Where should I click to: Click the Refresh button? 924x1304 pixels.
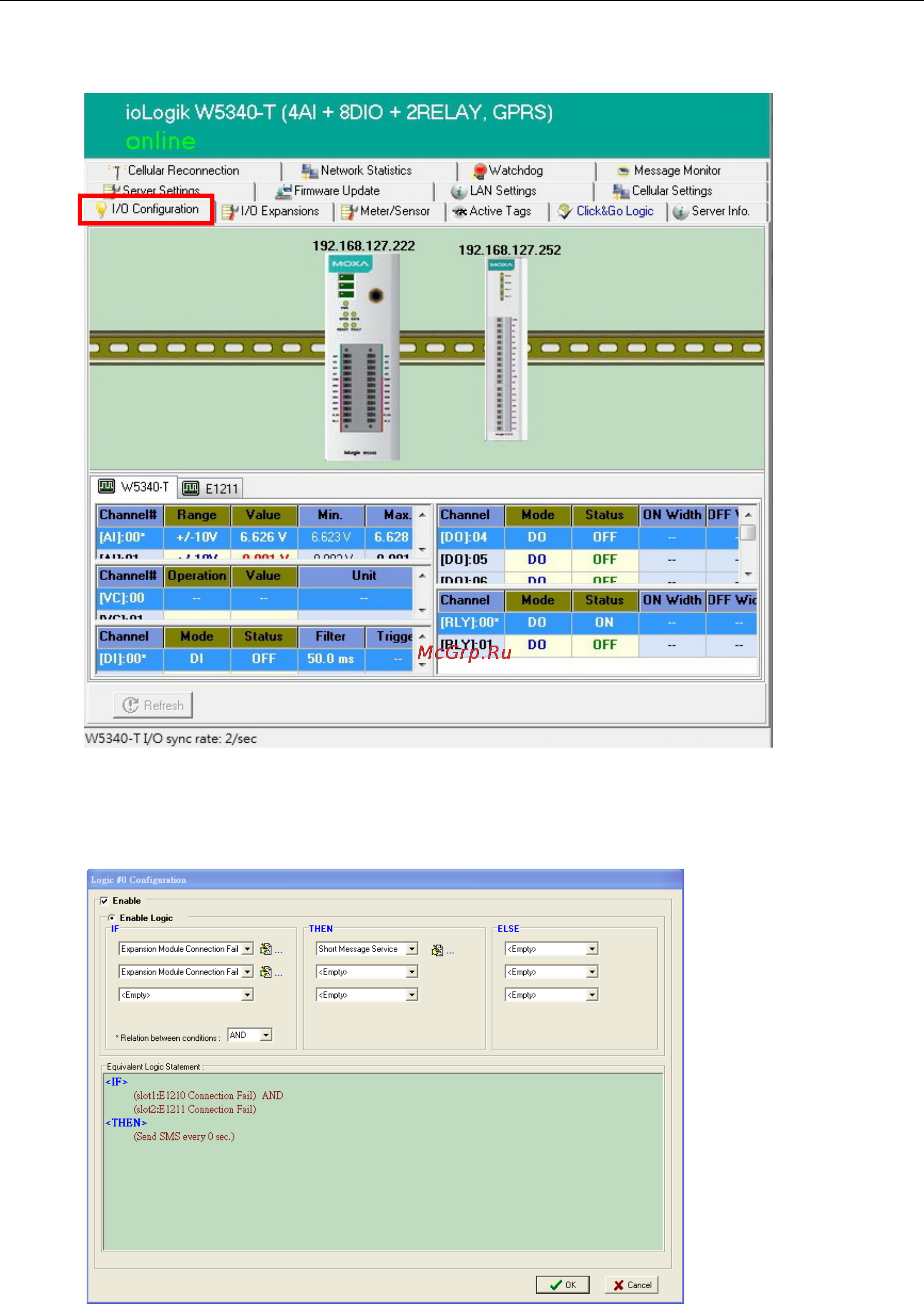pyautogui.click(x=153, y=706)
